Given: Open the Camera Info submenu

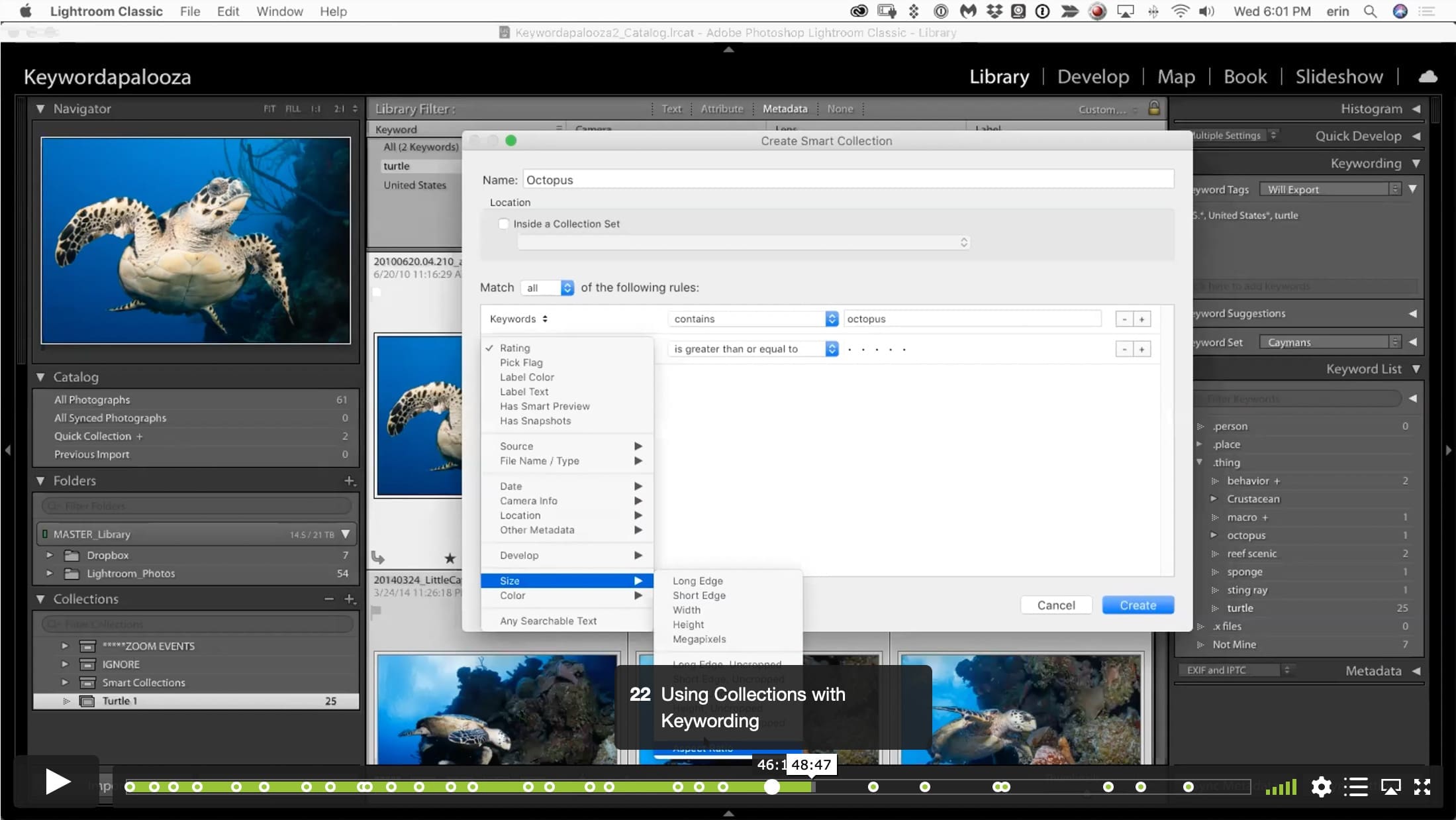Looking at the screenshot, I should pyautogui.click(x=567, y=501).
